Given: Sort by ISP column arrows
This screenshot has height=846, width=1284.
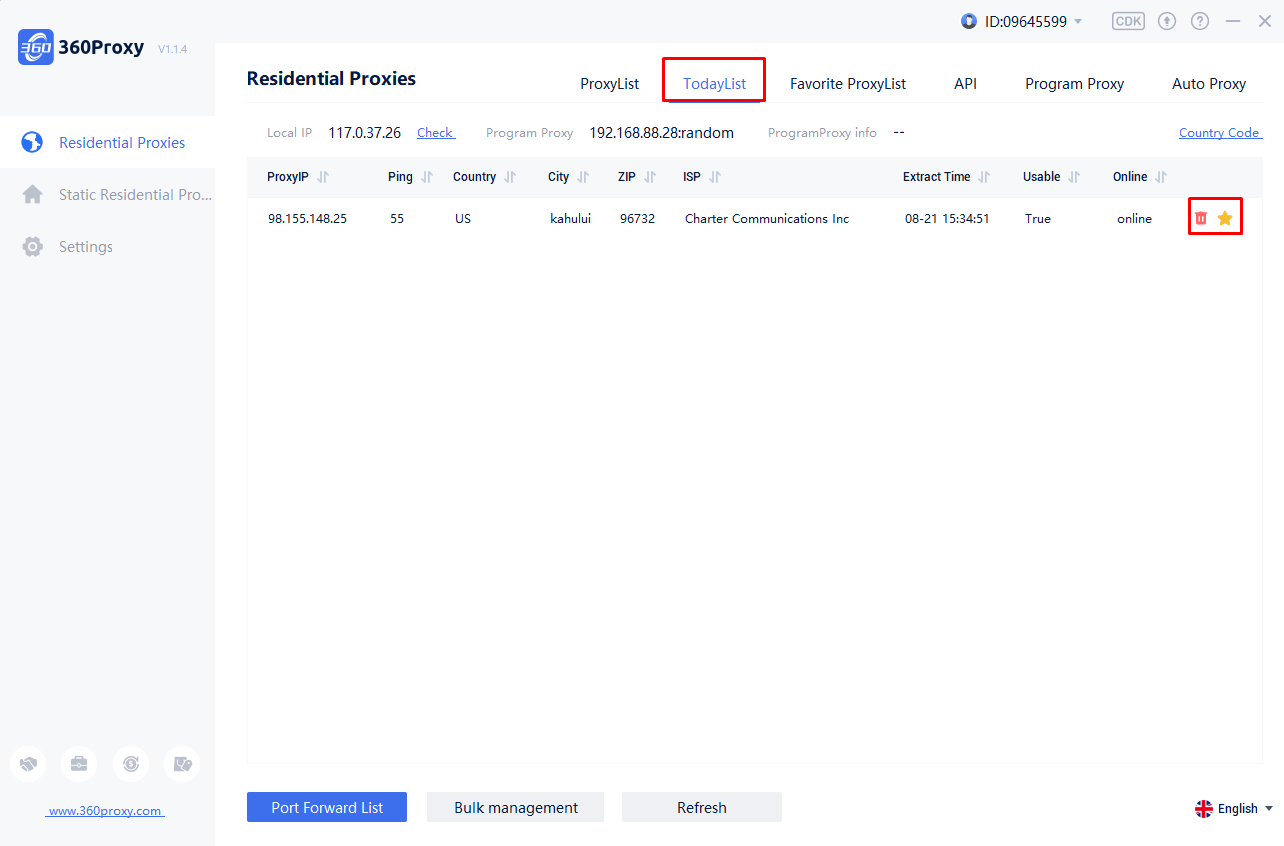Looking at the screenshot, I should point(714,177).
